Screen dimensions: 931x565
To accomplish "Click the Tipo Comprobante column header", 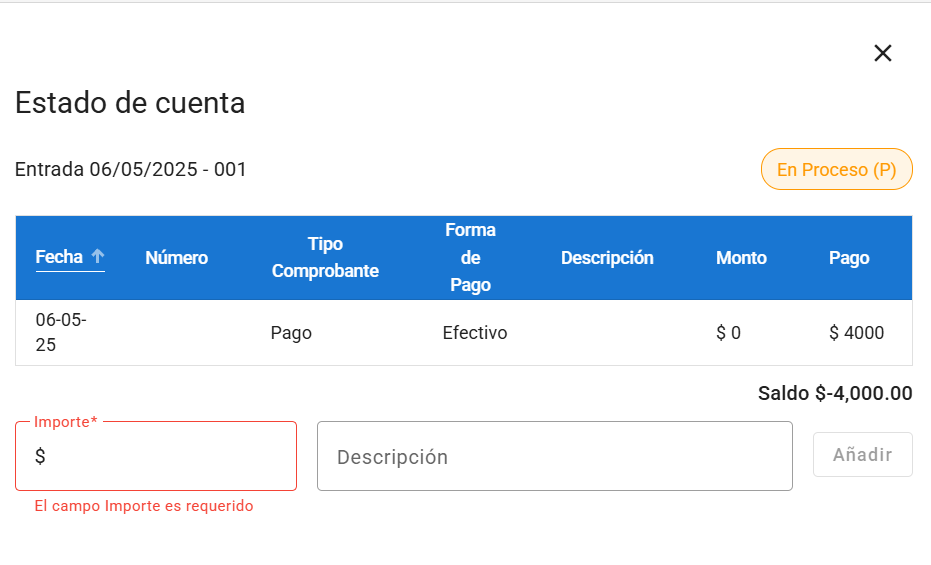I will [x=325, y=258].
